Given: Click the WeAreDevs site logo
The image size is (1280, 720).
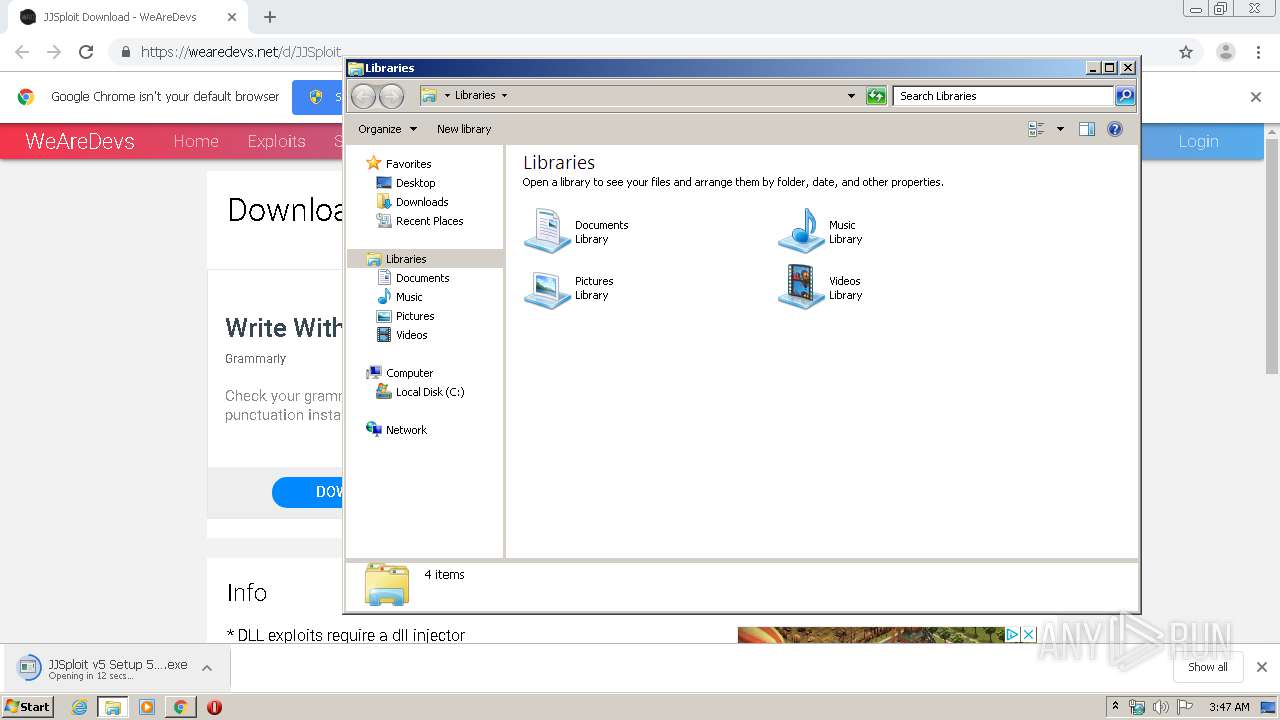Looking at the screenshot, I should 80,141.
